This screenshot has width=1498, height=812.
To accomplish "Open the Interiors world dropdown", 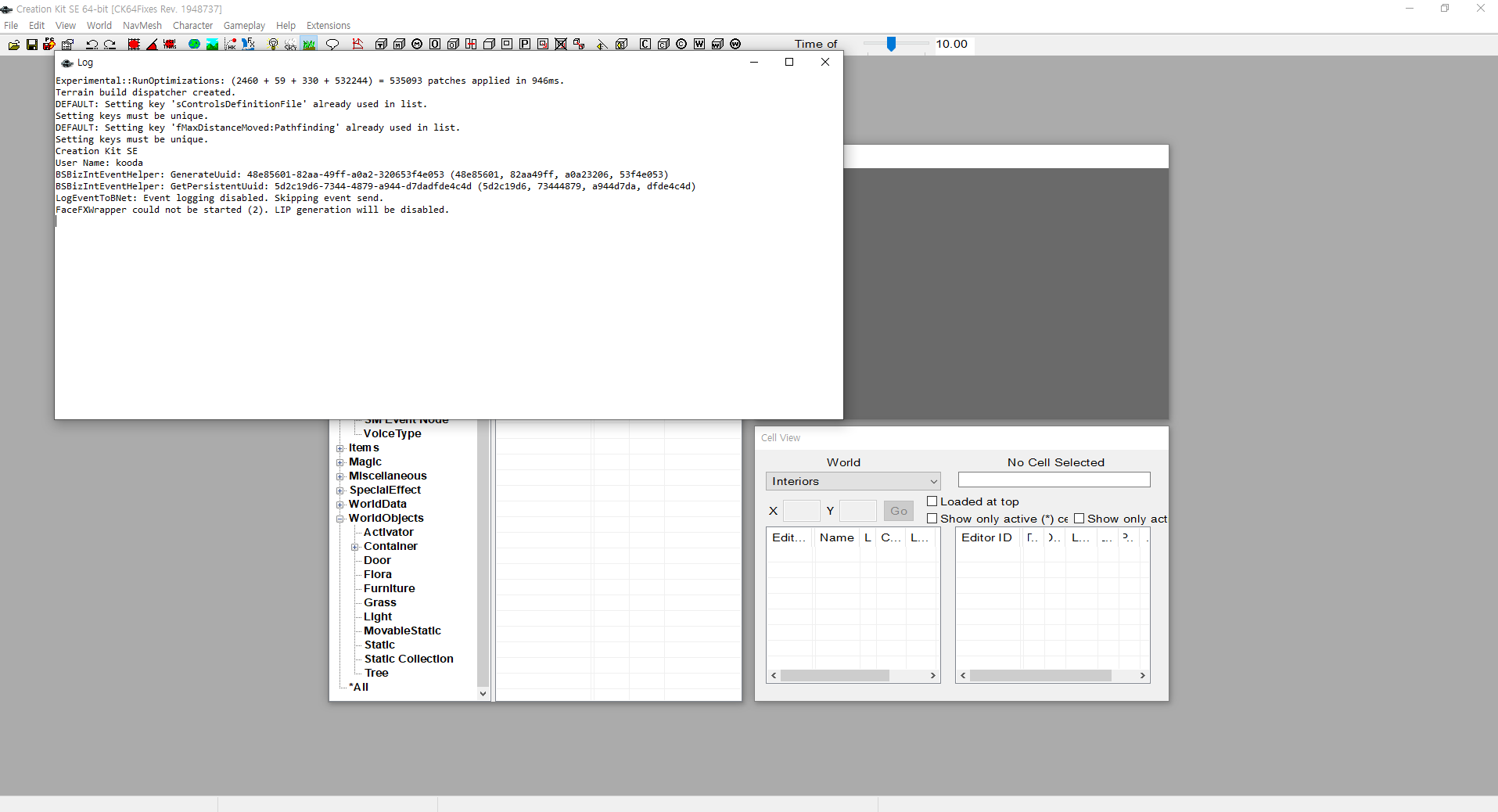I will tap(853, 481).
